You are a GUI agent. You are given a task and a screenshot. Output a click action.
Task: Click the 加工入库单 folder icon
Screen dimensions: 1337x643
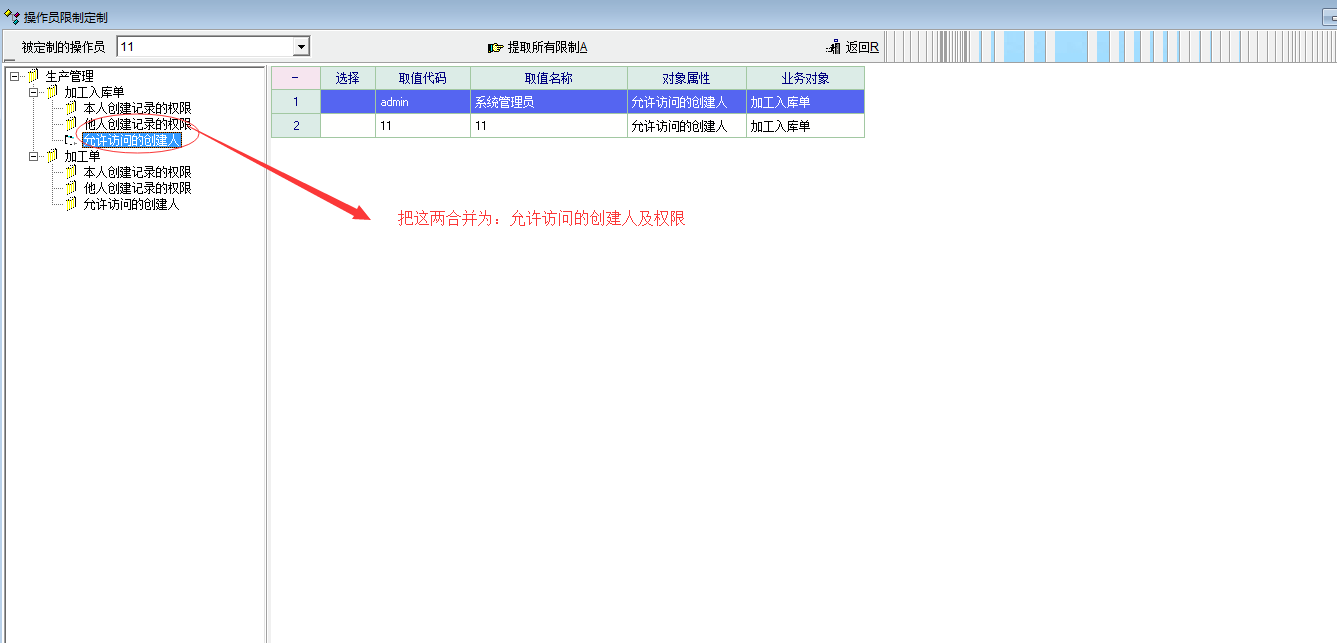(x=52, y=92)
